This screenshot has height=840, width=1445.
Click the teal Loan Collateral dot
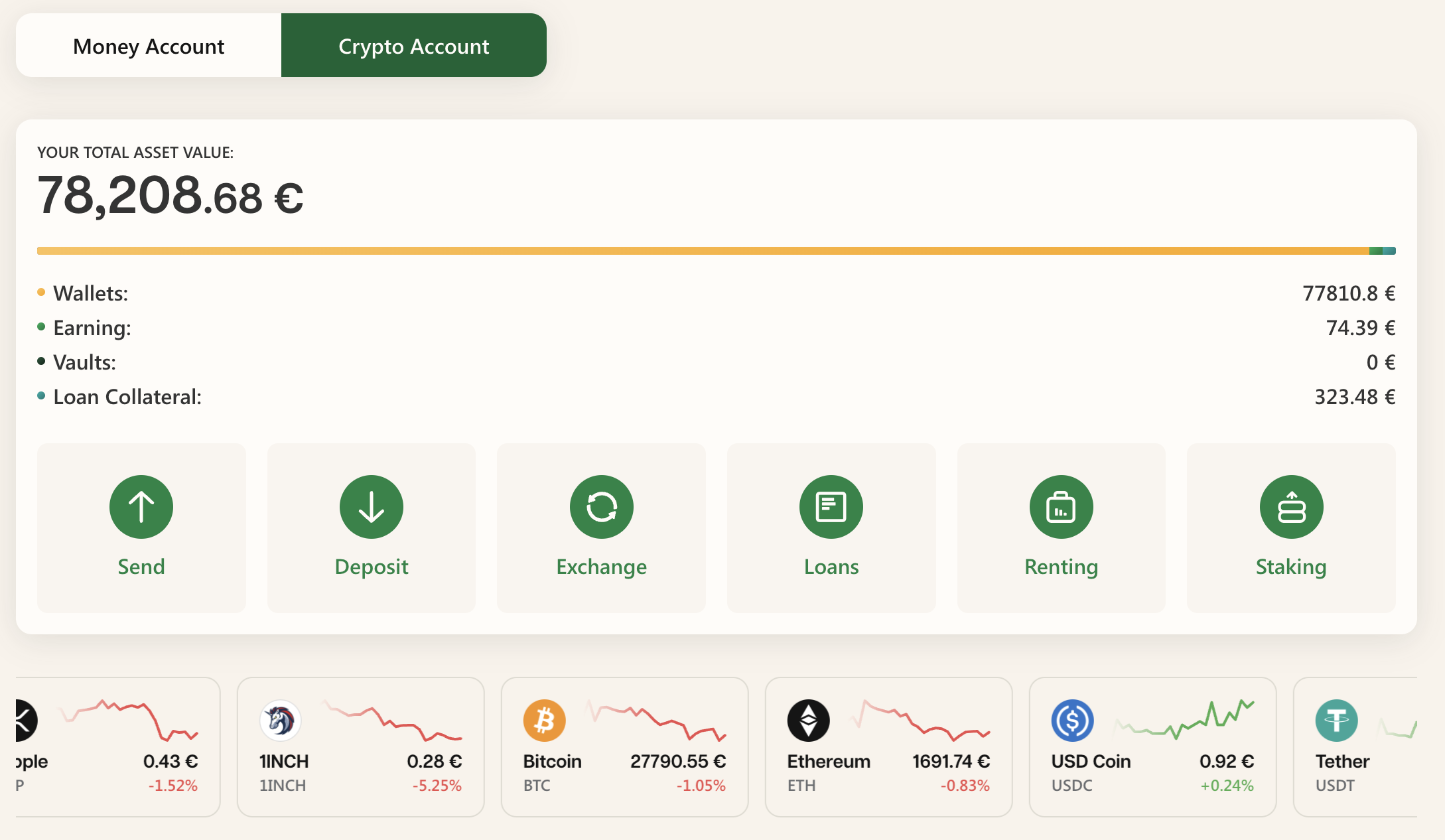[41, 395]
